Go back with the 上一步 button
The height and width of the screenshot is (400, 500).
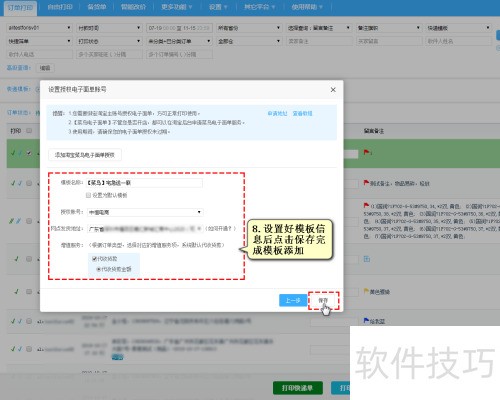click(x=293, y=300)
